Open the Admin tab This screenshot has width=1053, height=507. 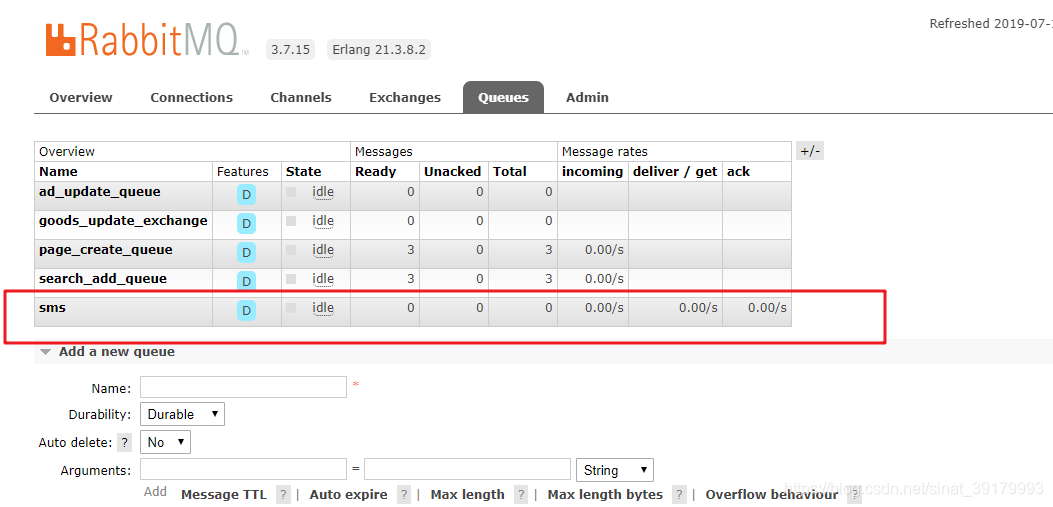point(587,97)
